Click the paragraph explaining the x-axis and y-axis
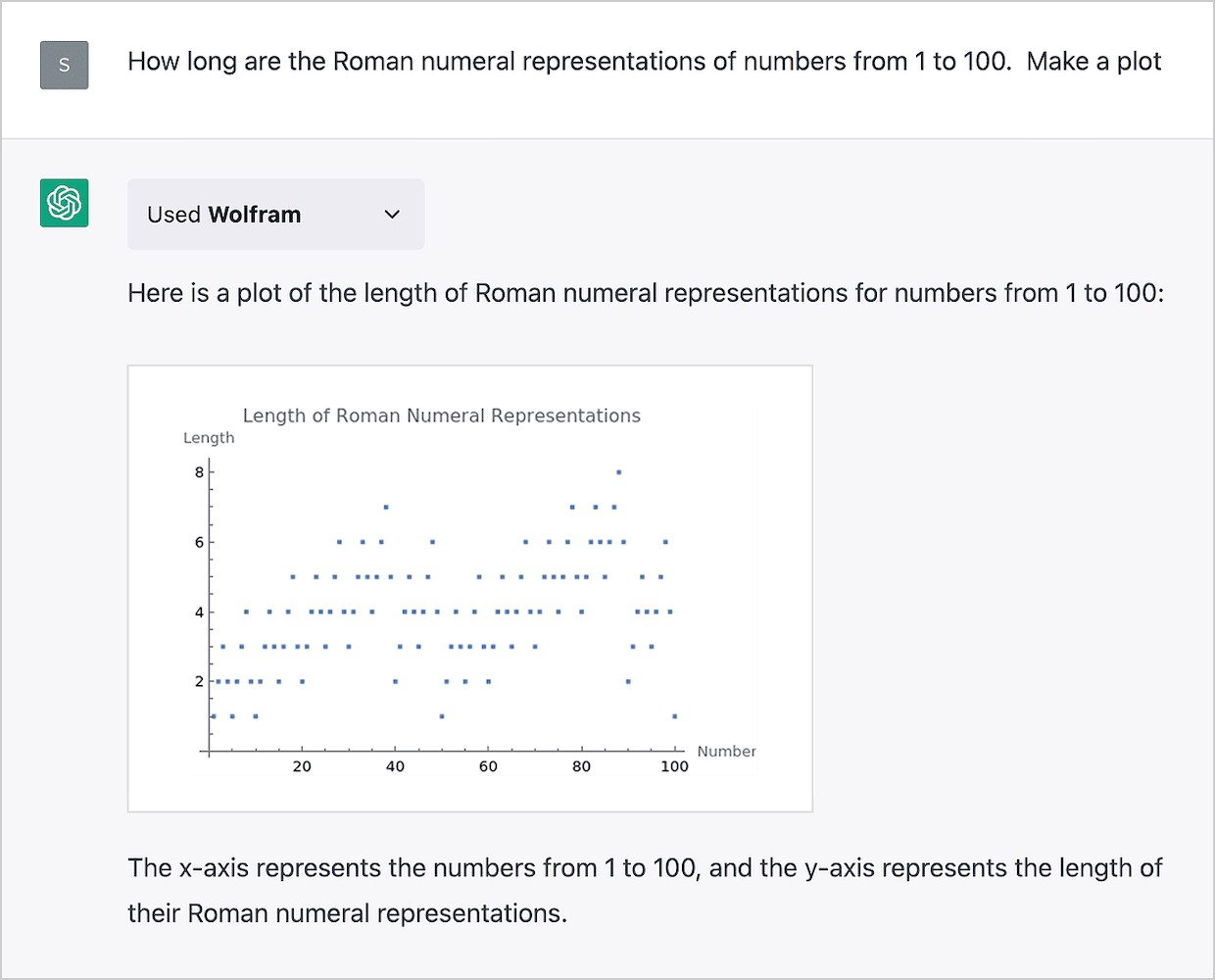 [x=644, y=890]
